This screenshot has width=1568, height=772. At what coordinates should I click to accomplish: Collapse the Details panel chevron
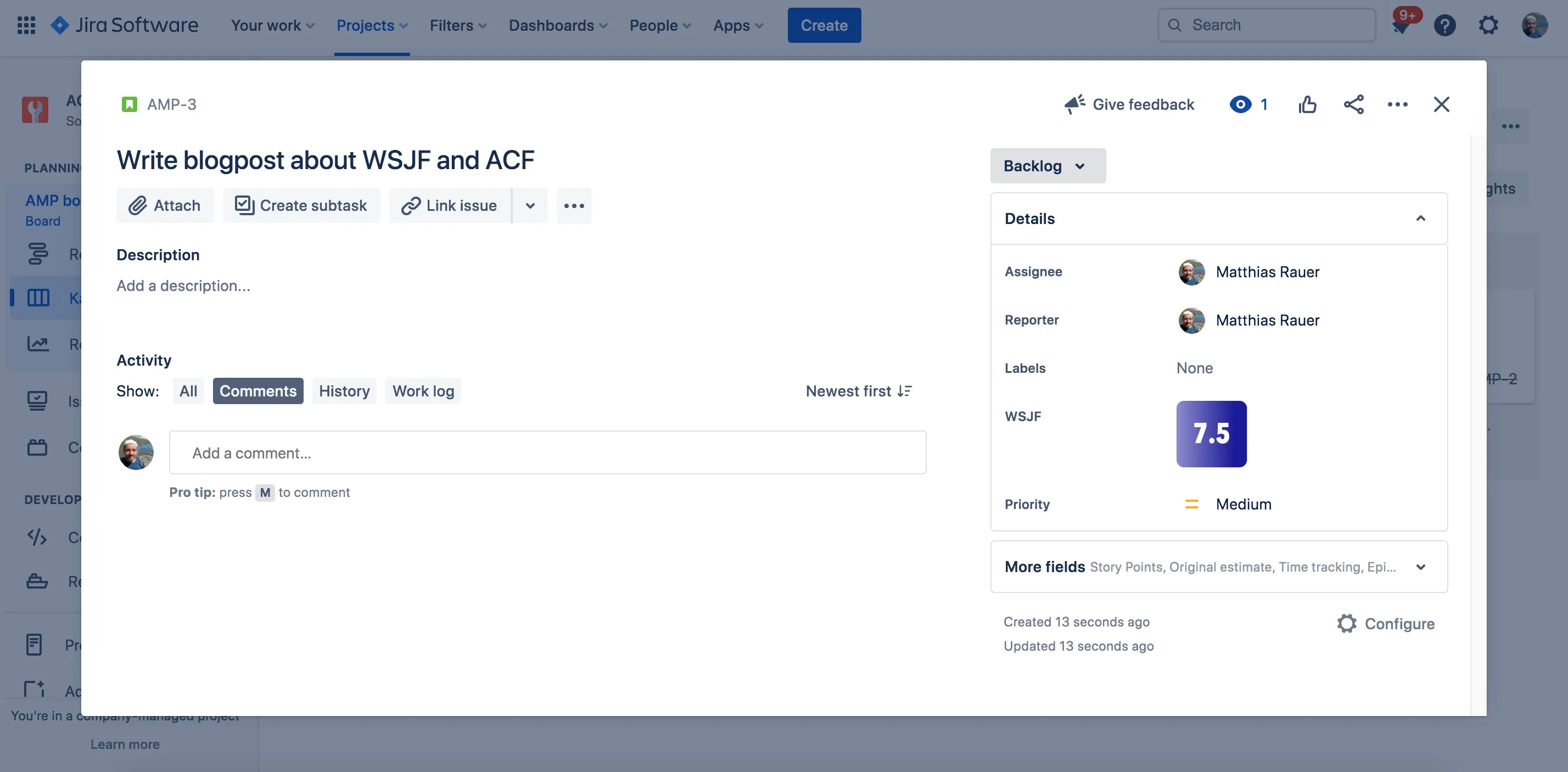tap(1421, 218)
